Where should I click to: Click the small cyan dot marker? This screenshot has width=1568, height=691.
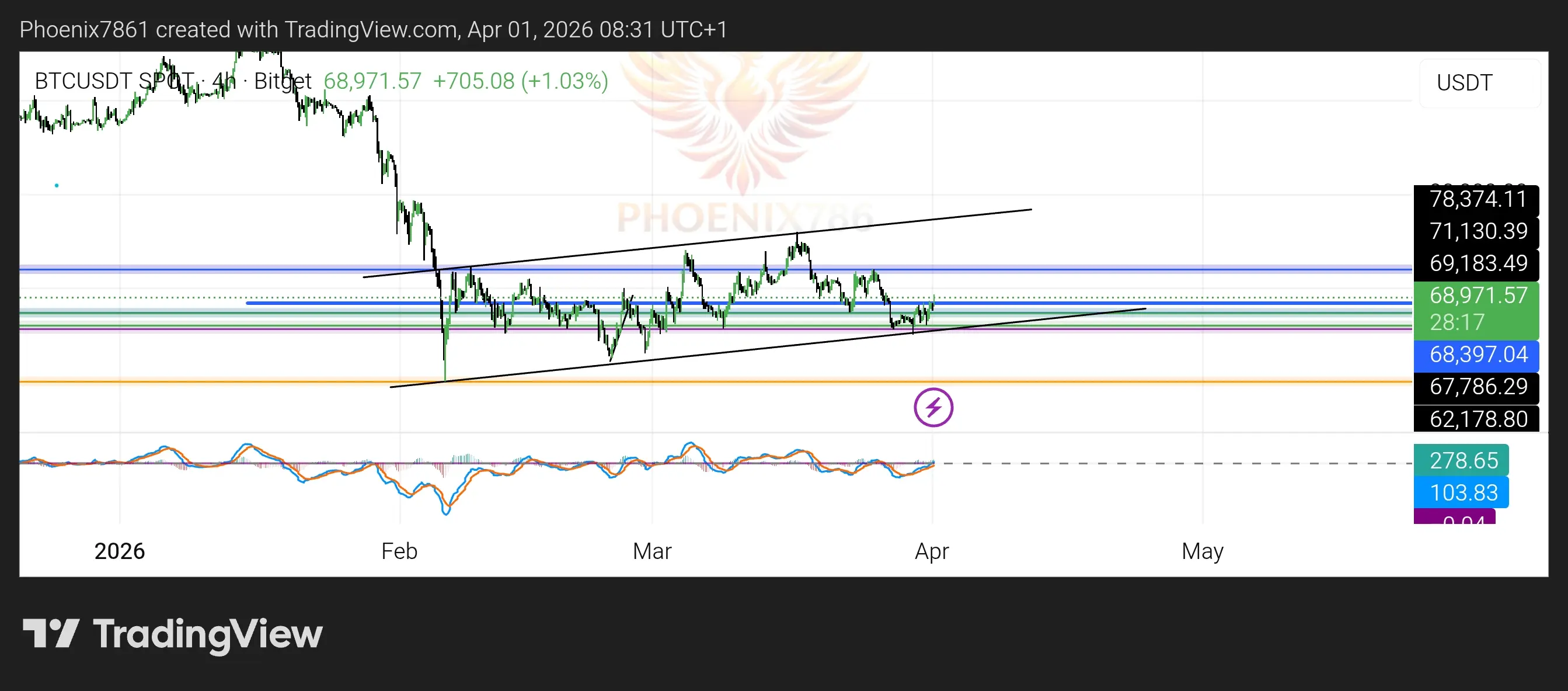click(57, 185)
